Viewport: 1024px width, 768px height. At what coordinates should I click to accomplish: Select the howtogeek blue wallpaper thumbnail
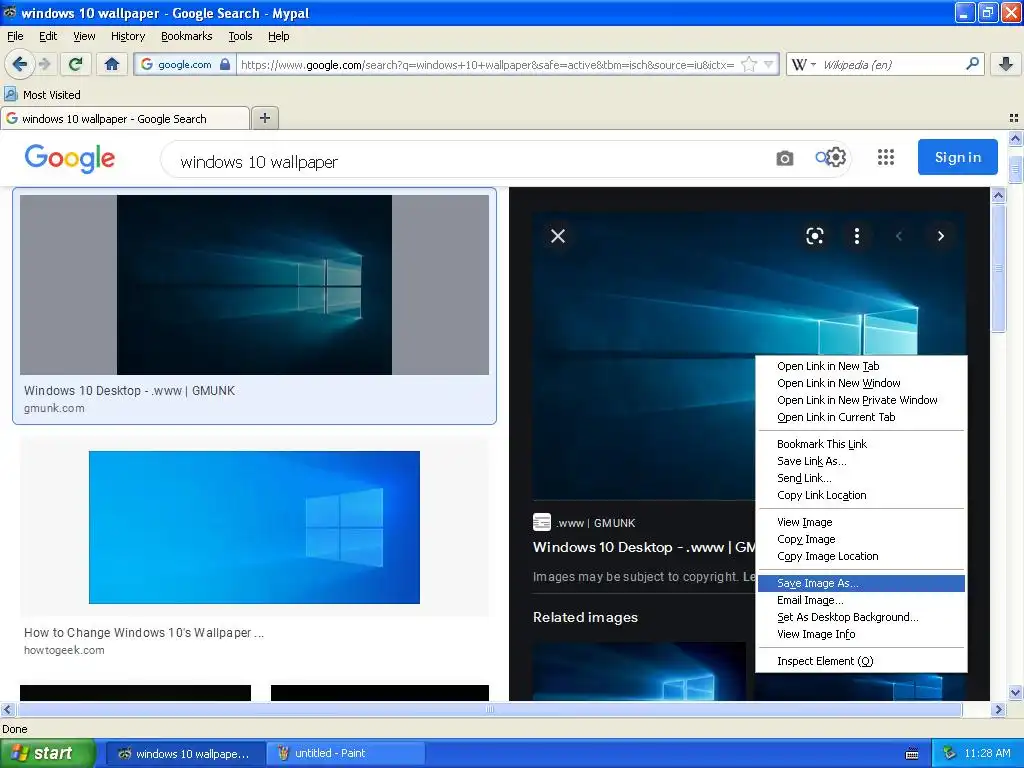tap(254, 527)
